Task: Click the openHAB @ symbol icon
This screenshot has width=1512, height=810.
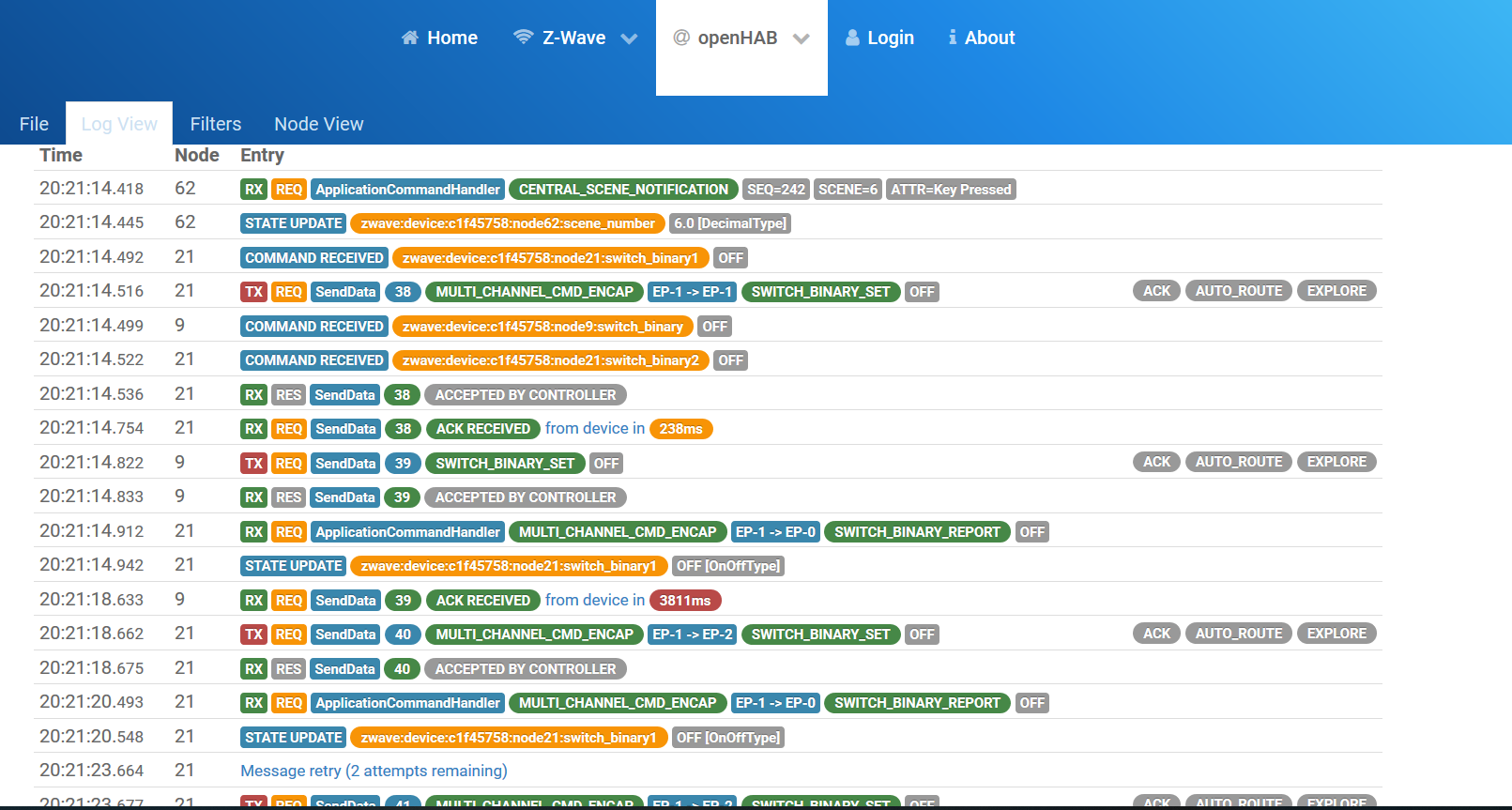Action: (681, 38)
